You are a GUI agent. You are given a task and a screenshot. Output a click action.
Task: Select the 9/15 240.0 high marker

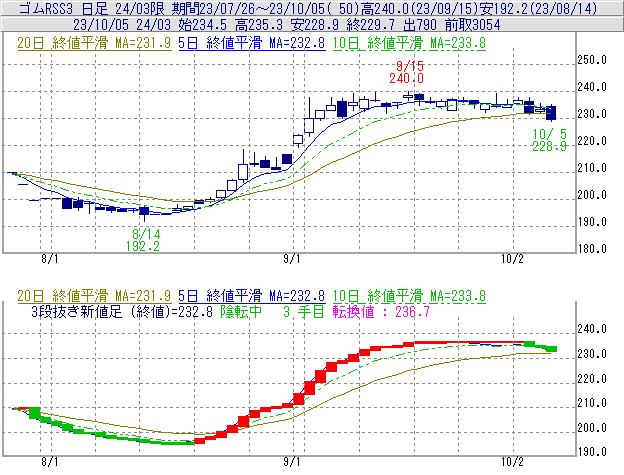[x=407, y=72]
